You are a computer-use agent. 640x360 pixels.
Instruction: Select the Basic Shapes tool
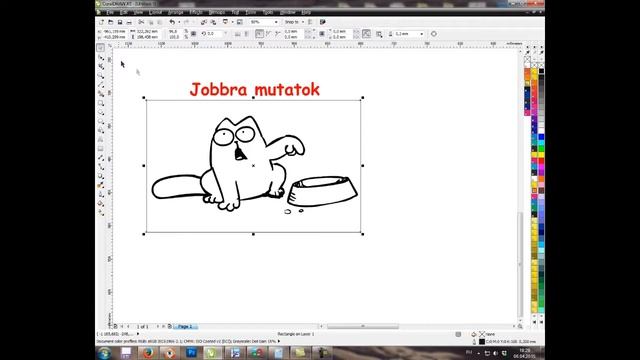pyautogui.click(x=101, y=130)
